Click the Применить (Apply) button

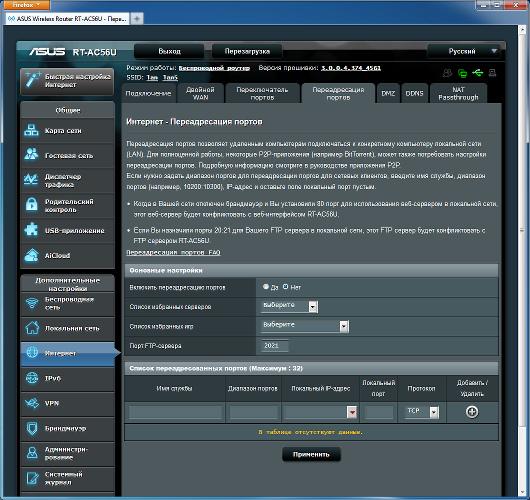tap(311, 454)
